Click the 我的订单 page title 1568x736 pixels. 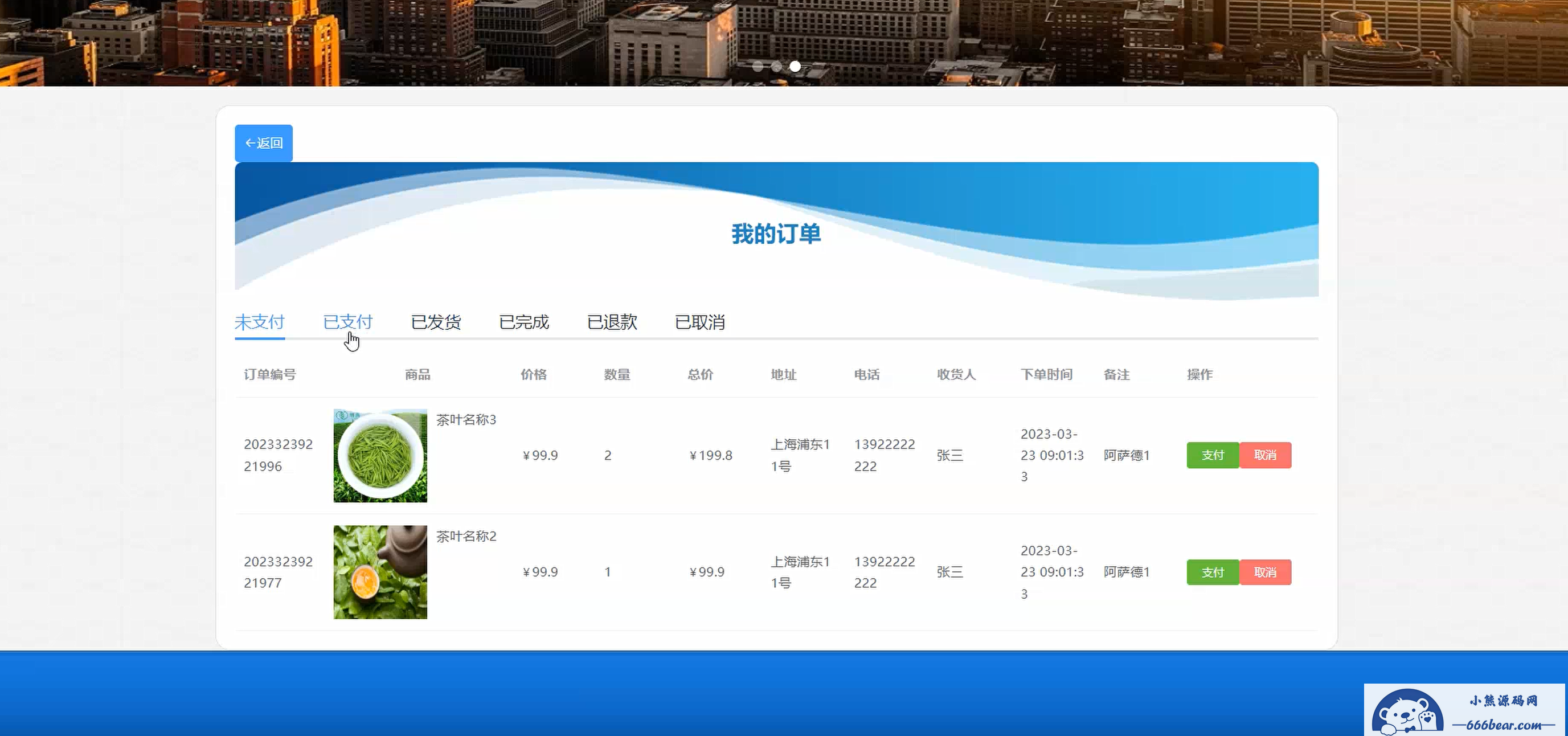[776, 234]
